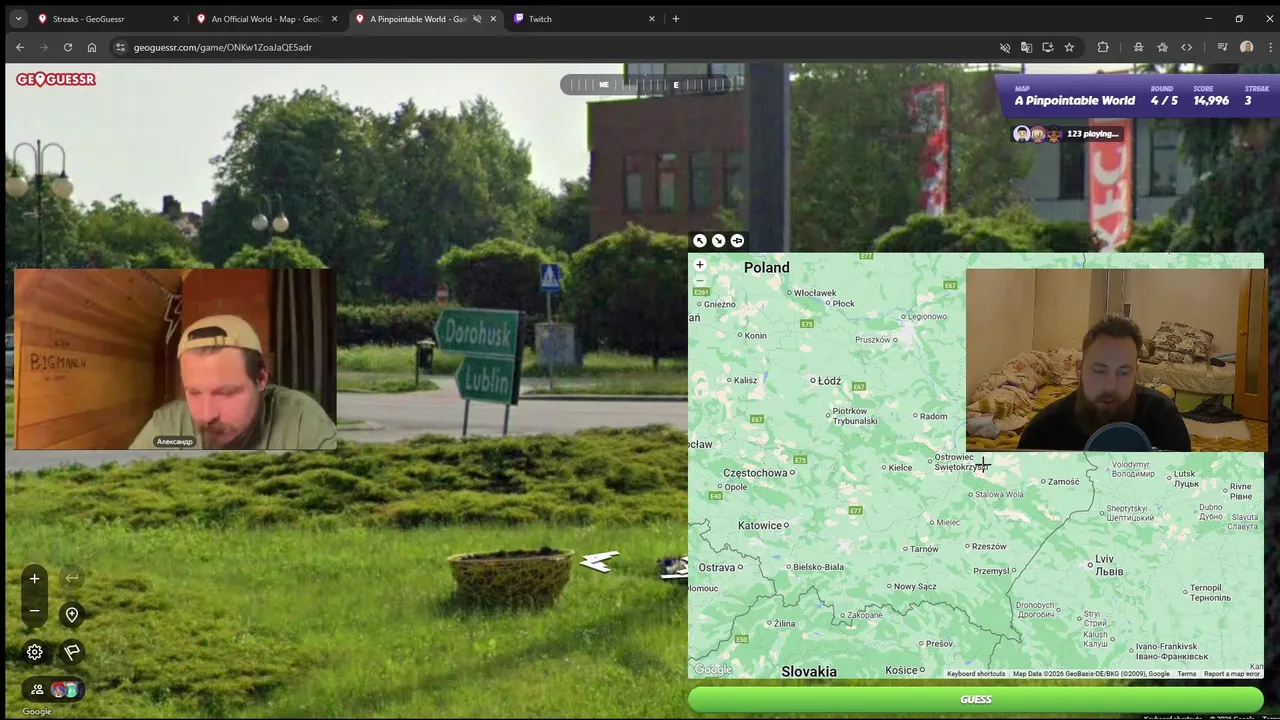This screenshot has width=1280, height=720.
Task: Open Chrome three-dot menu
Action: pyautogui.click(x=1270, y=47)
